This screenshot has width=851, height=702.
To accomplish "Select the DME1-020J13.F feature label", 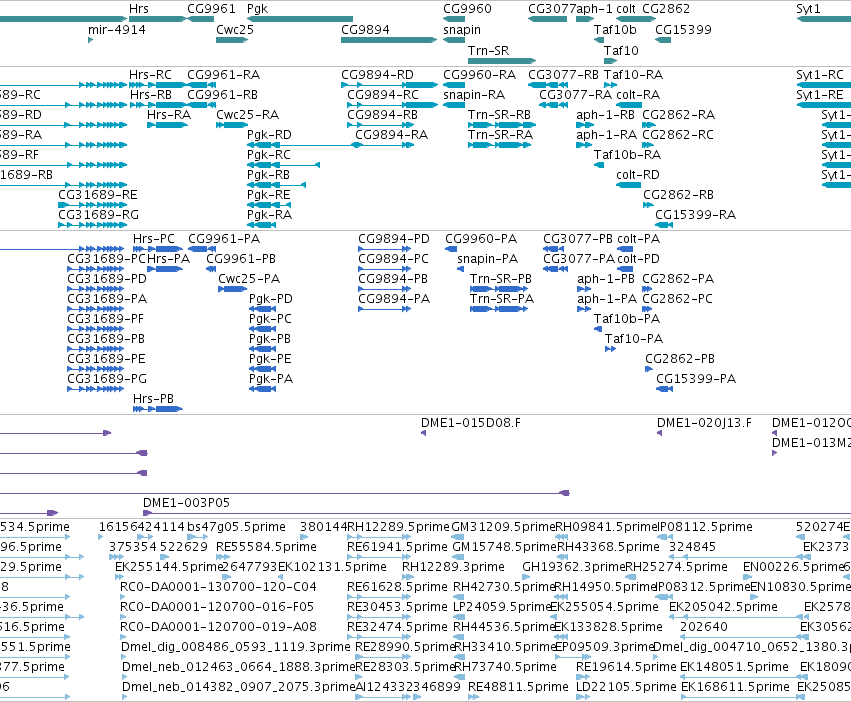I will tap(704, 423).
